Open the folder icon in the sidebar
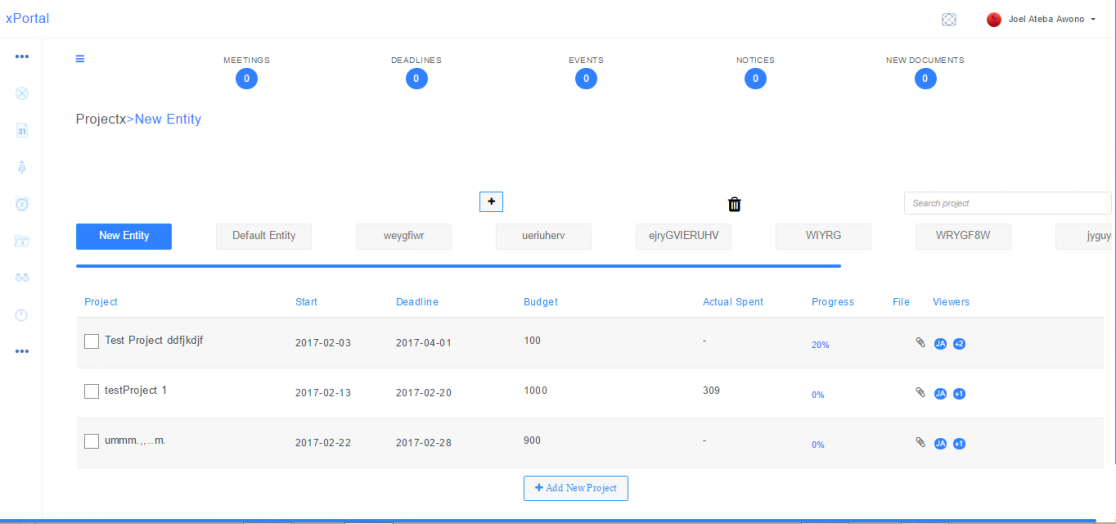1116x524 pixels. tap(22, 241)
